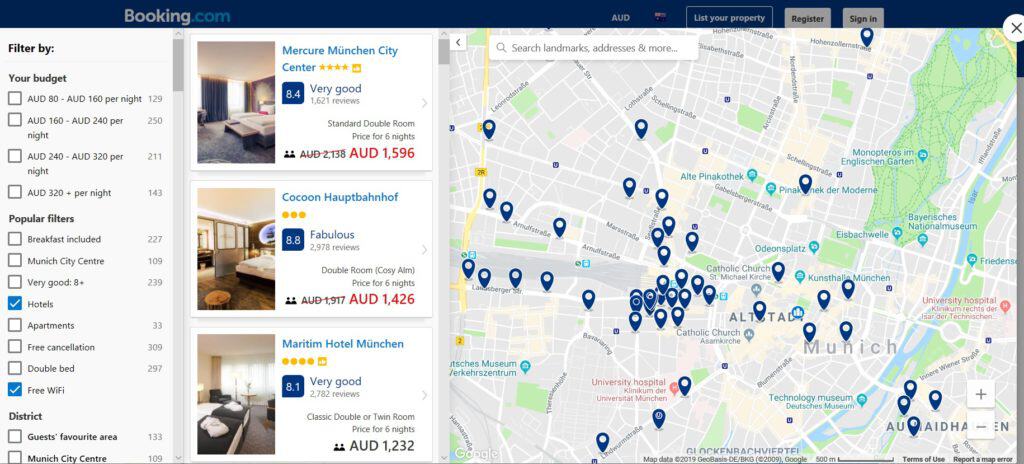Enable the Free cancellation filter
Viewport: 1024px width, 464px height.
coord(14,347)
